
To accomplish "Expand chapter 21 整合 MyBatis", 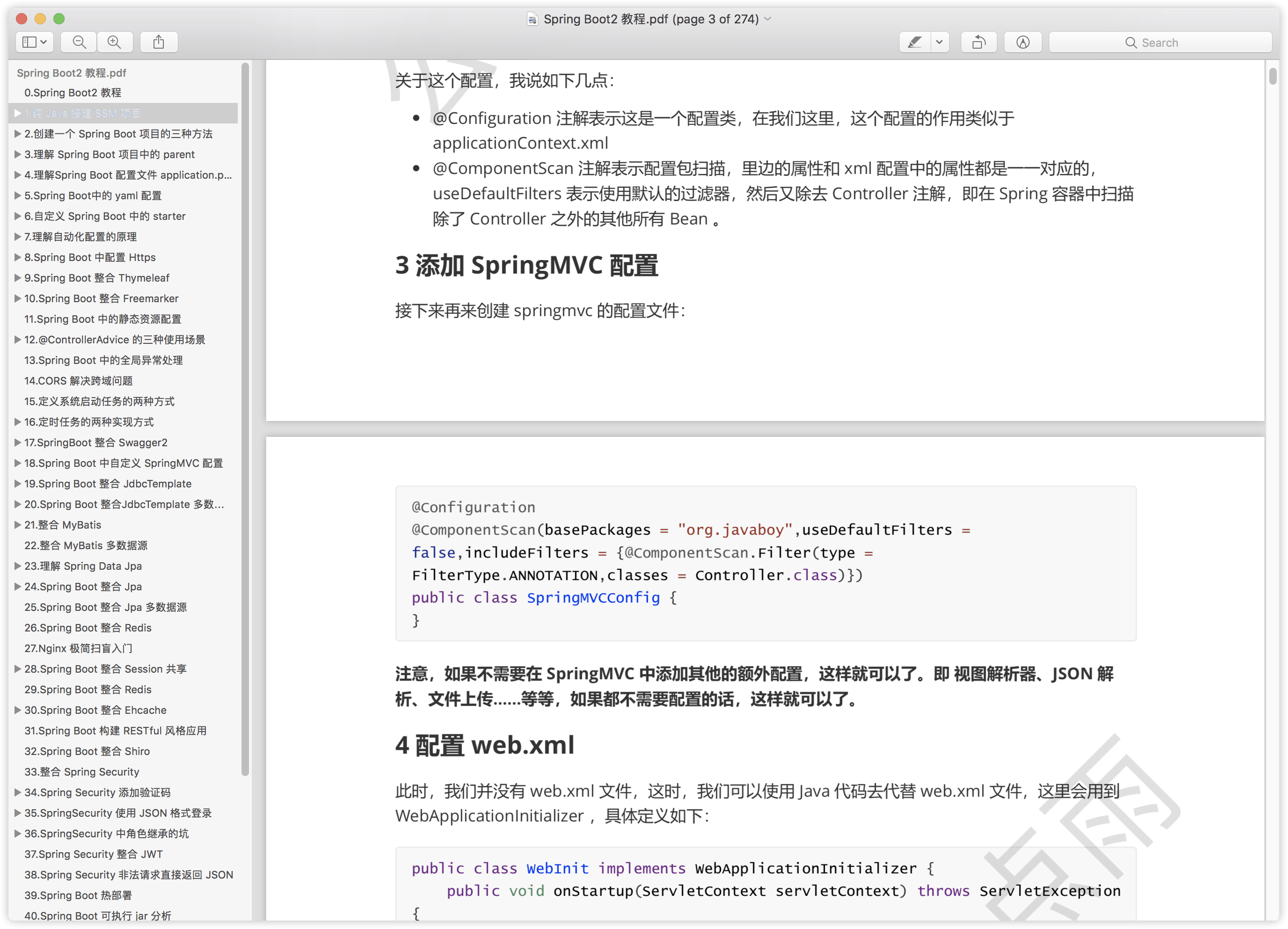I will (18, 525).
